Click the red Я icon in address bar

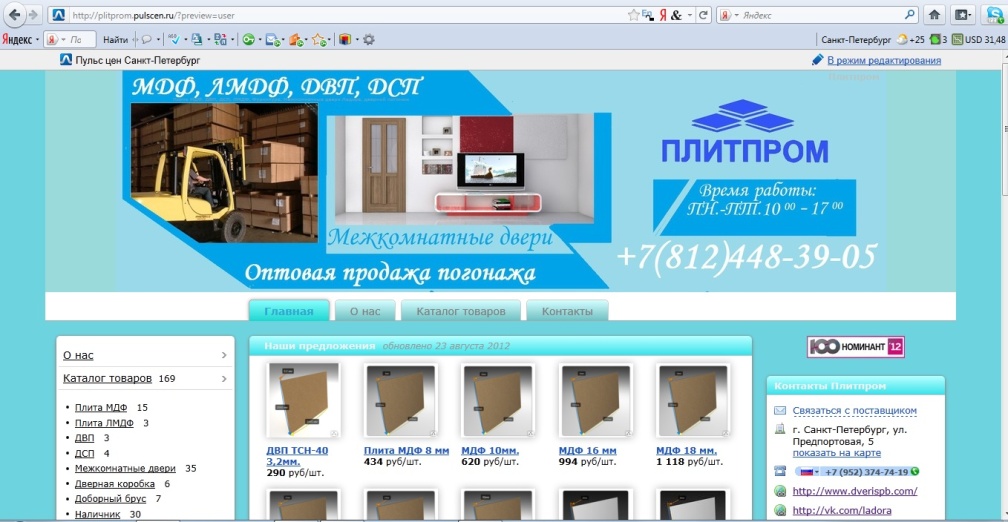tap(662, 15)
